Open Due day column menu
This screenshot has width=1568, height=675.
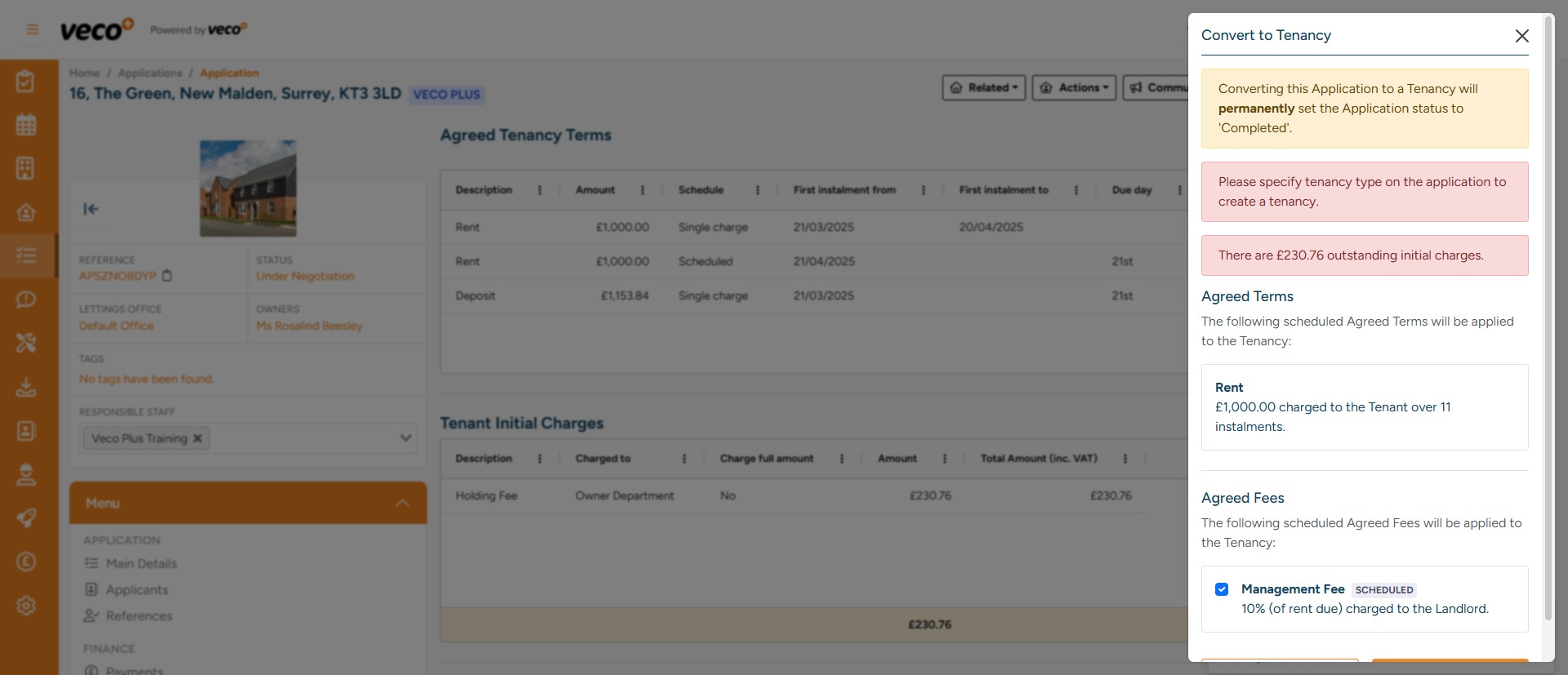1180,190
